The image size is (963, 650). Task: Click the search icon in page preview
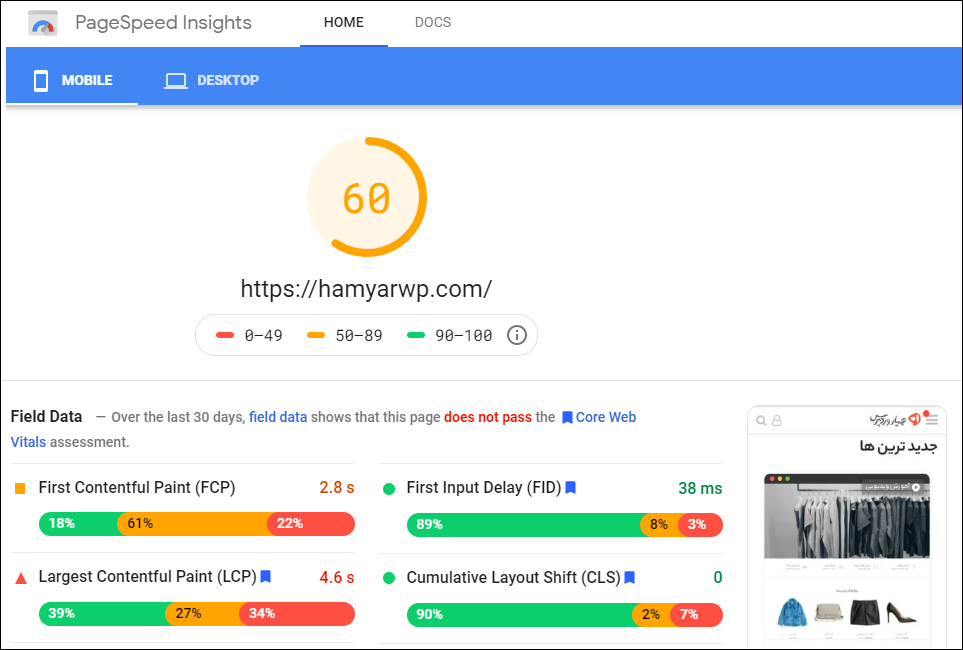click(761, 421)
